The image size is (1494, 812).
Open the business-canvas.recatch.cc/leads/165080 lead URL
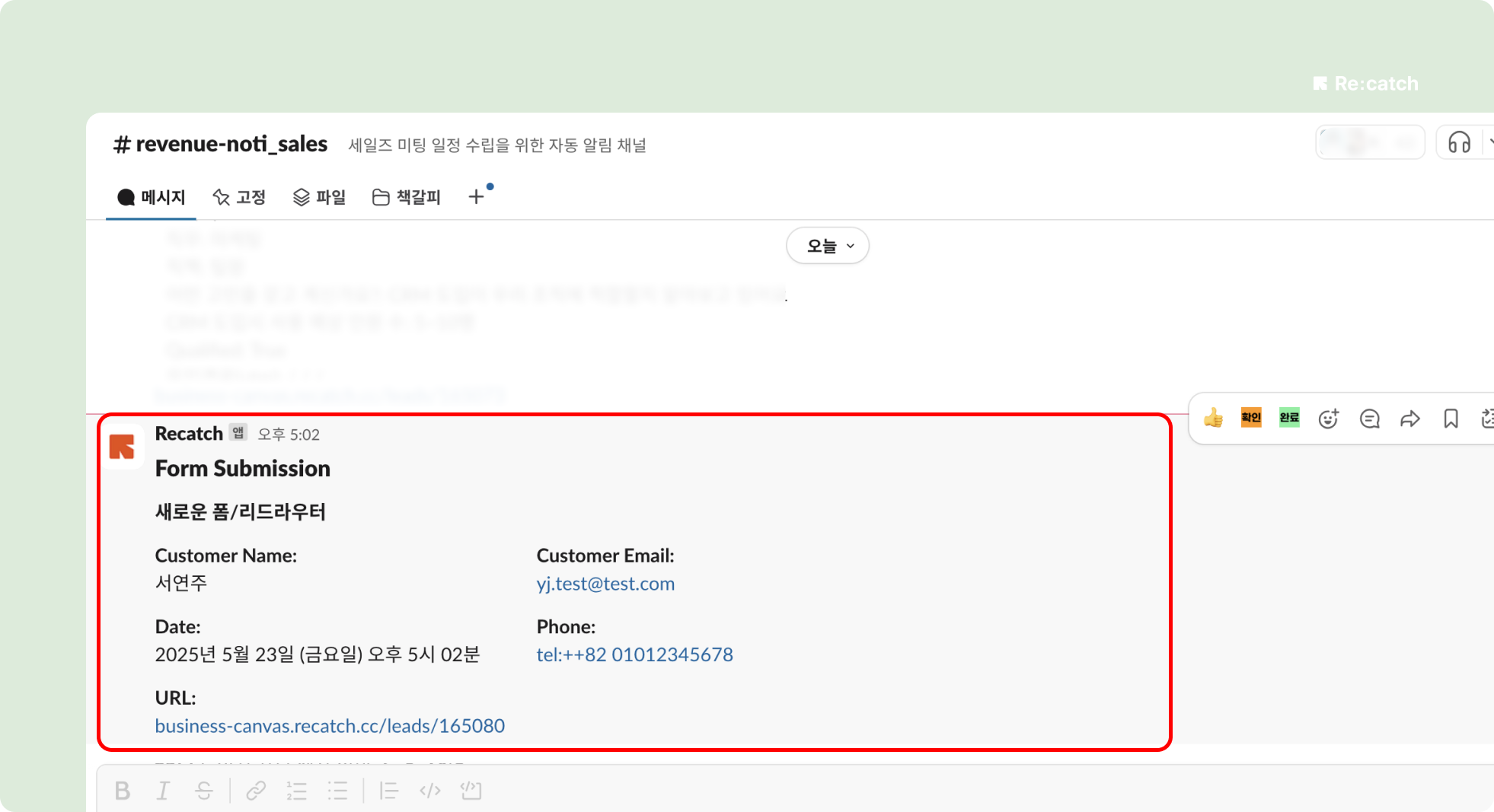[x=330, y=726]
